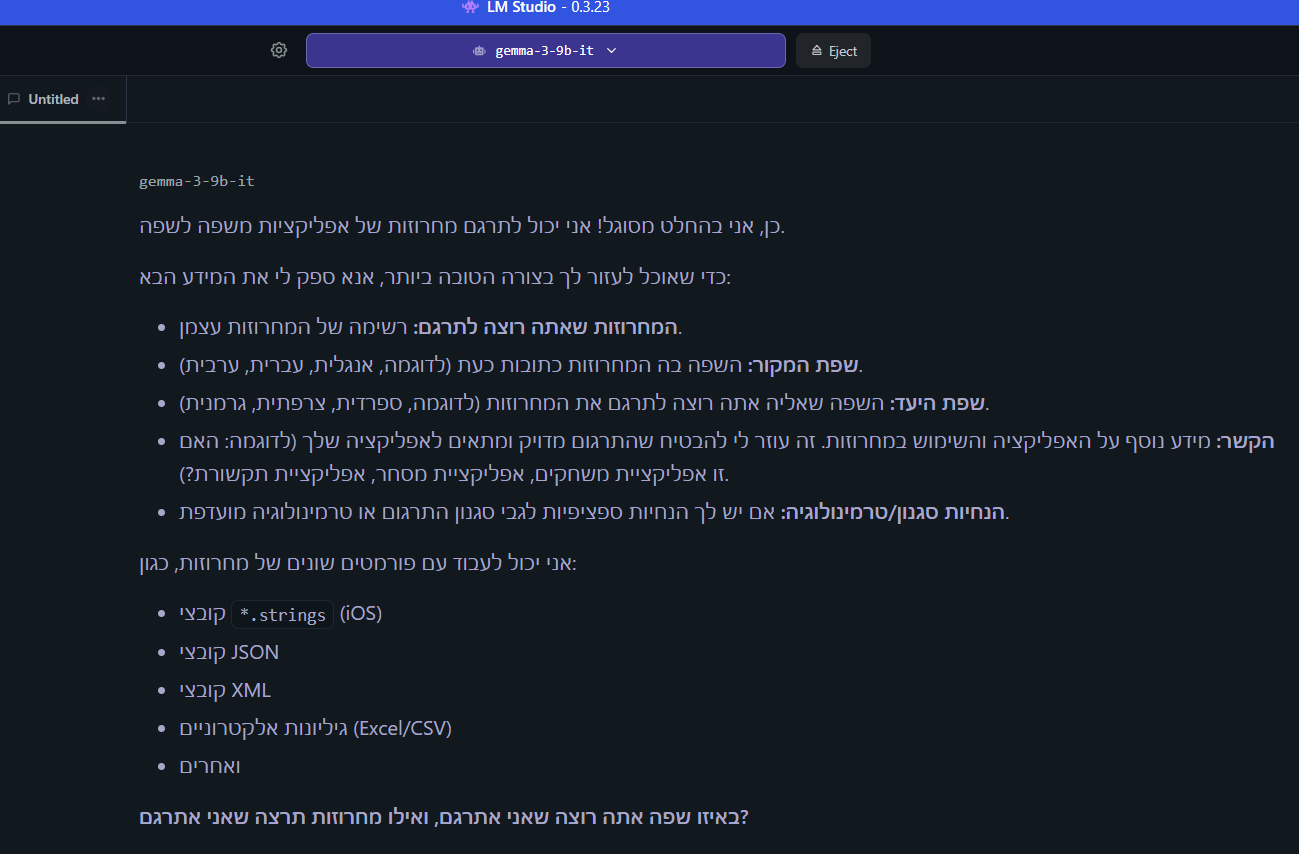Open the gemma-3-9b-it model dropdown
1299x854 pixels.
(545, 51)
